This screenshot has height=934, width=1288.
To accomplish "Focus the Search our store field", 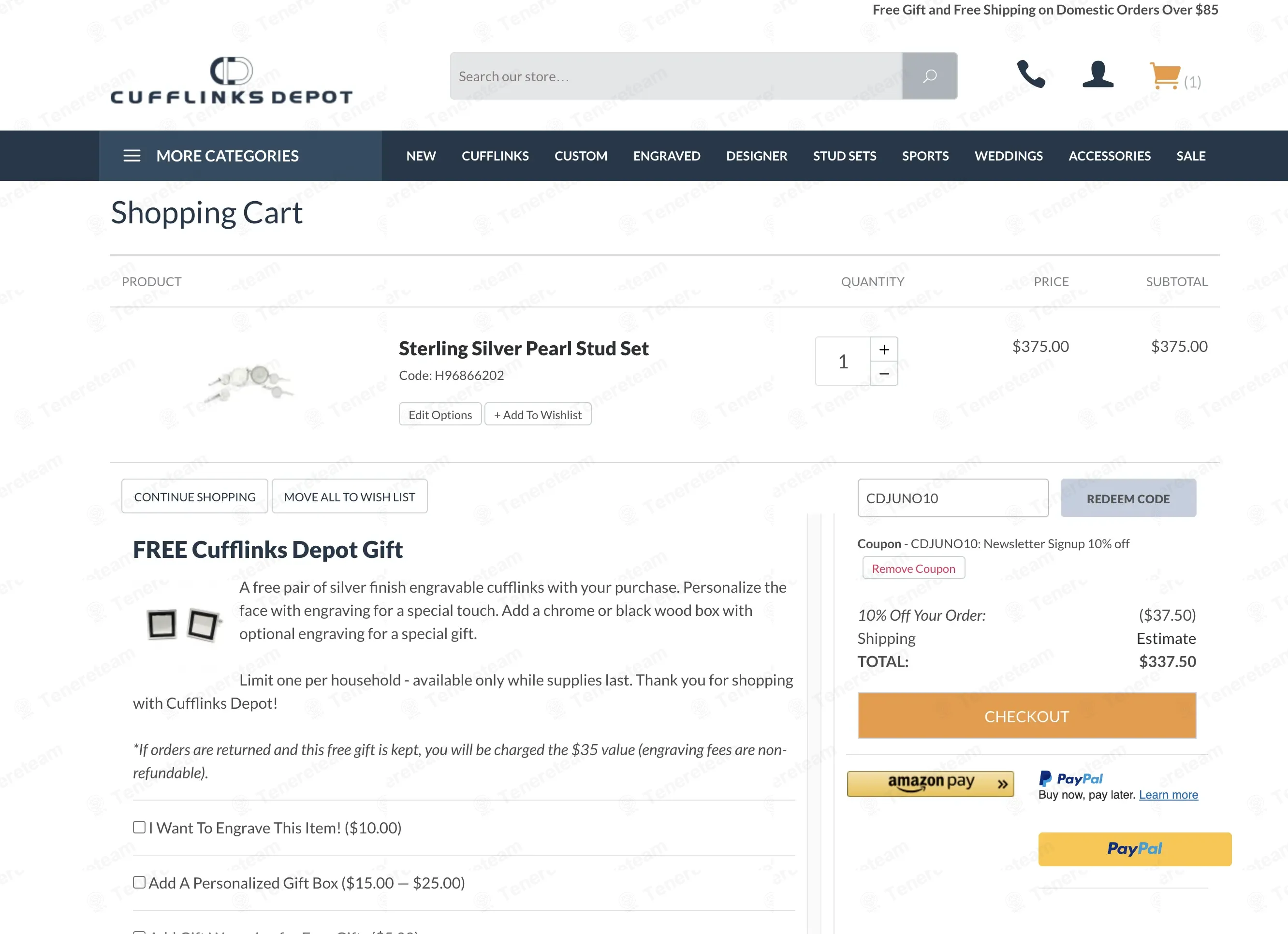I will (x=676, y=76).
